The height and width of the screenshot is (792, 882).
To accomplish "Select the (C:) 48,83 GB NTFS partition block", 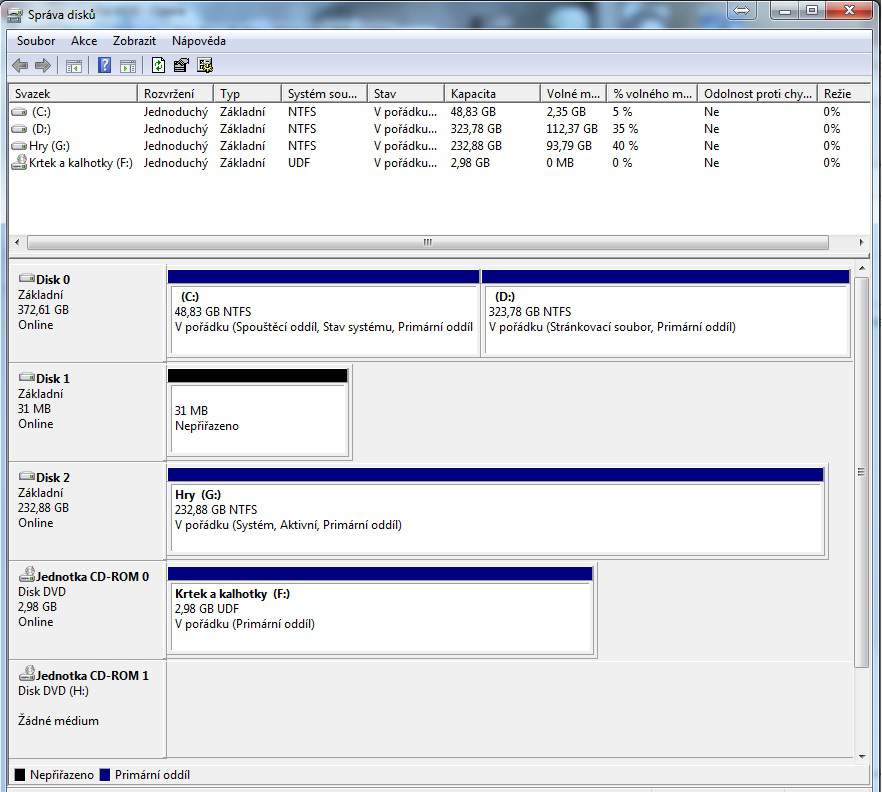I will pyautogui.click(x=323, y=318).
